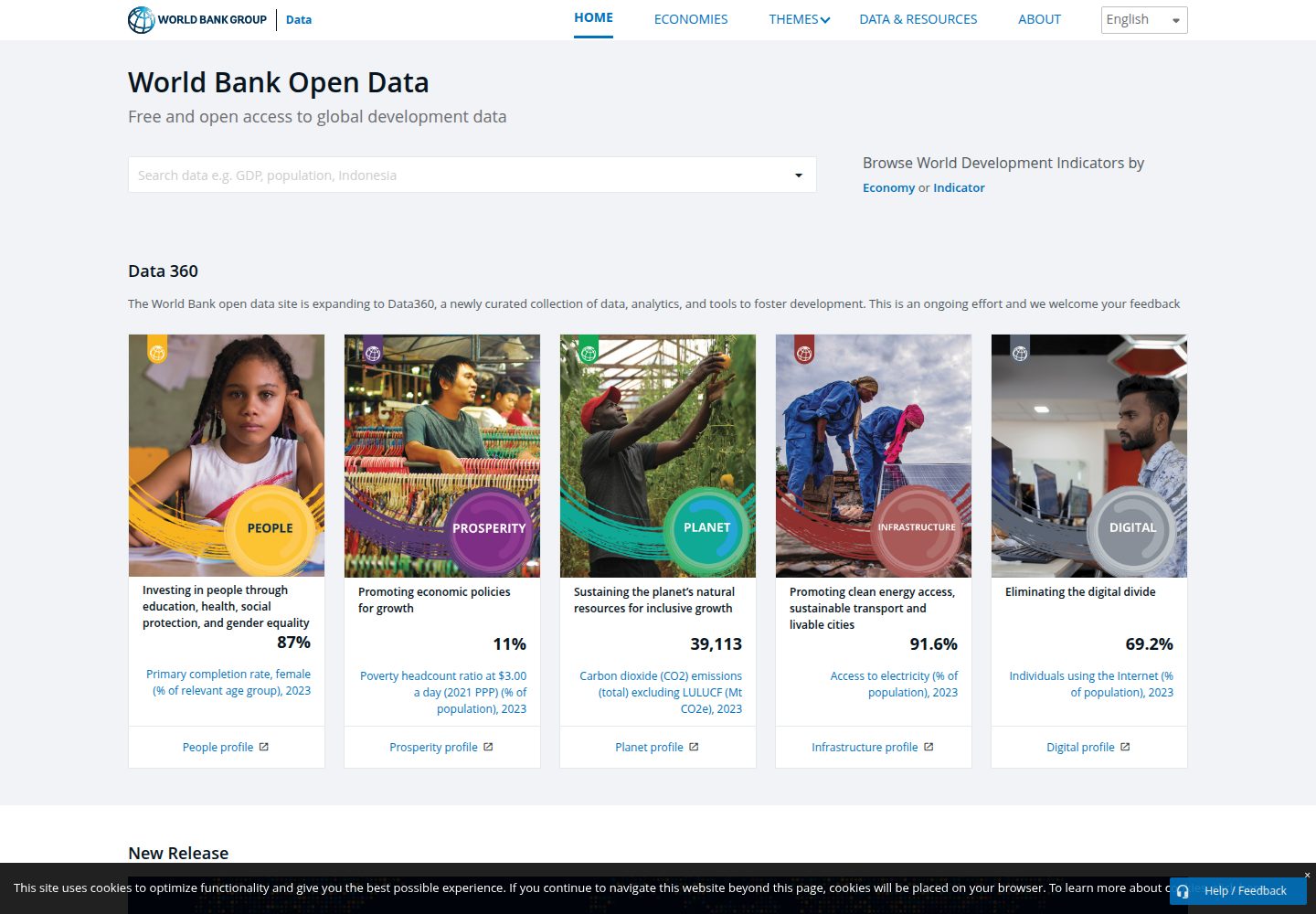The width and height of the screenshot is (1316, 914).
Task: Click the New Release heading
Action: [x=178, y=853]
